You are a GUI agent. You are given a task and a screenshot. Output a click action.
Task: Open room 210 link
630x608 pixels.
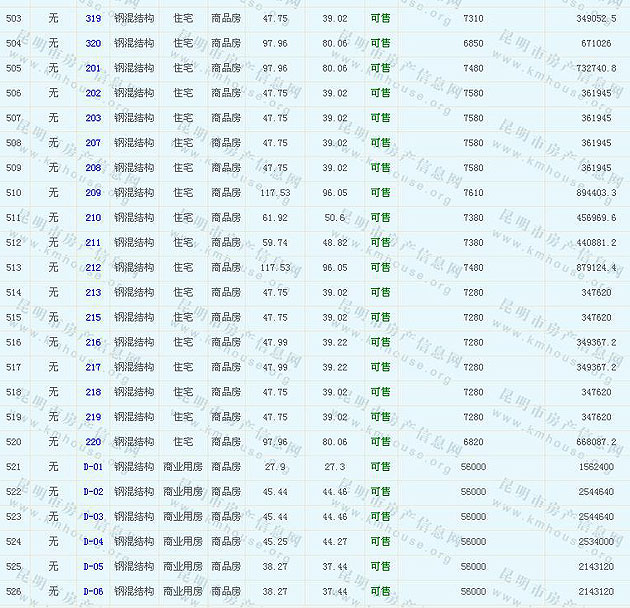(93, 218)
